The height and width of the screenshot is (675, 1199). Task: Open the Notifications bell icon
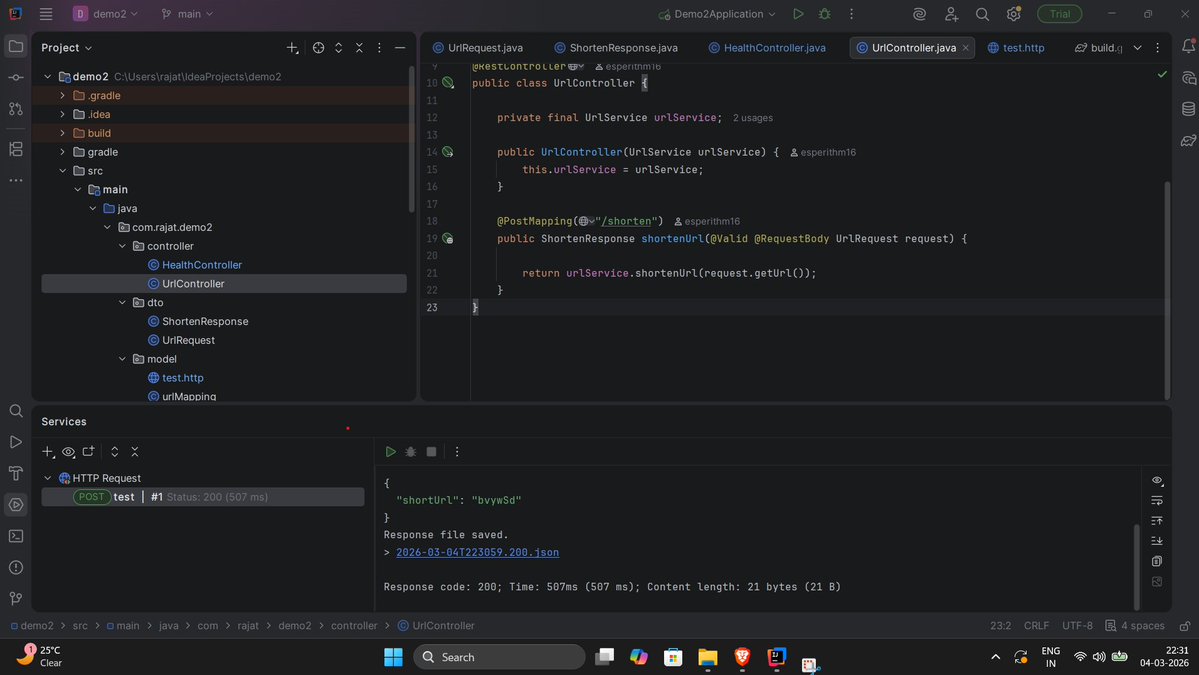point(1188,47)
